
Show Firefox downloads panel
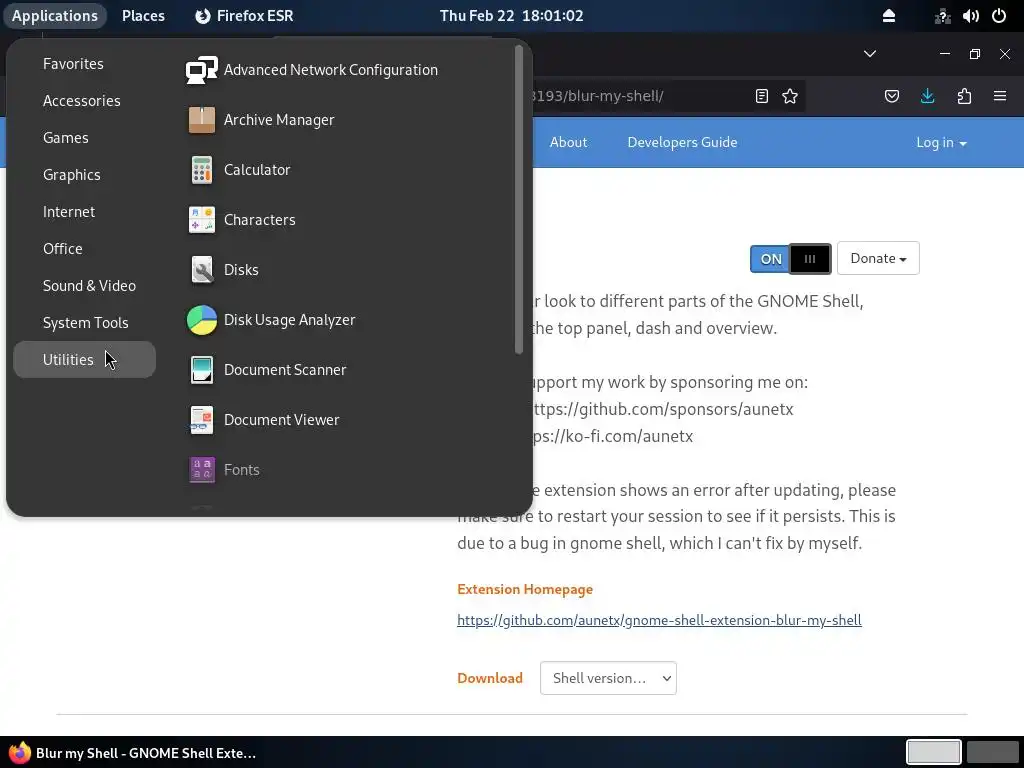(927, 96)
